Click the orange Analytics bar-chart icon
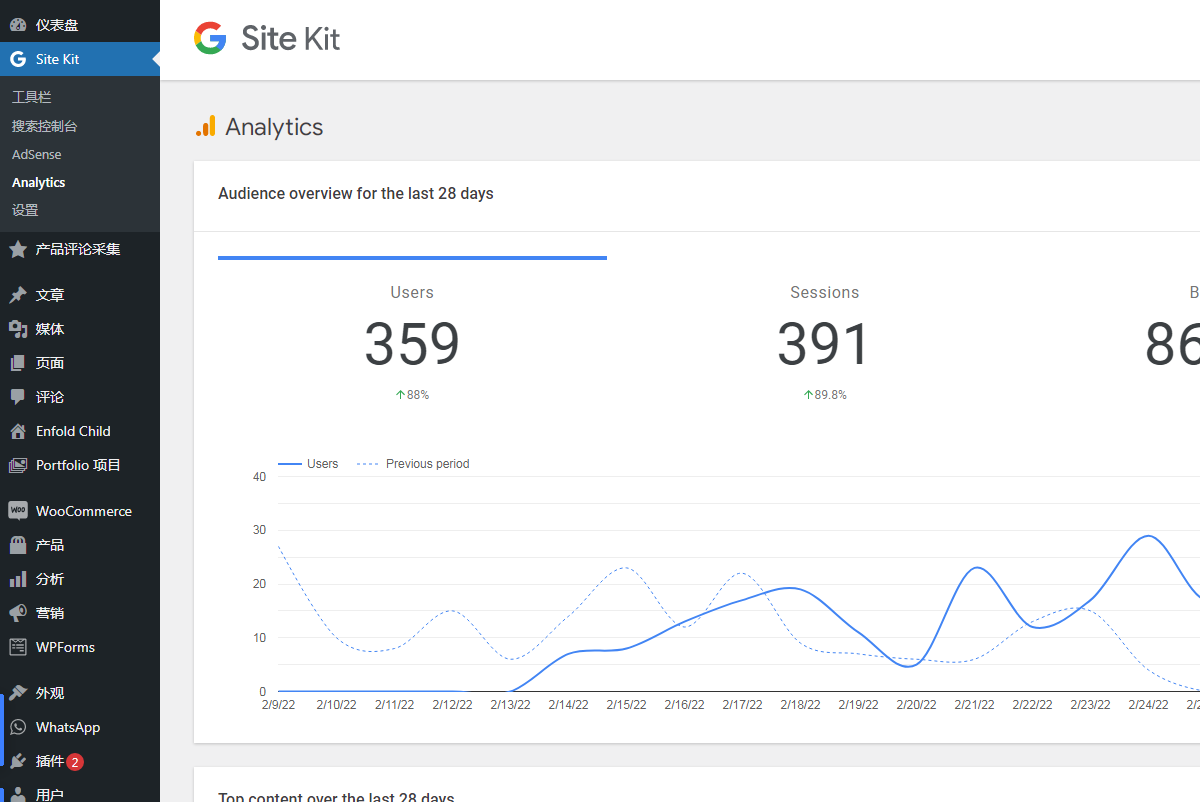 tap(205, 127)
